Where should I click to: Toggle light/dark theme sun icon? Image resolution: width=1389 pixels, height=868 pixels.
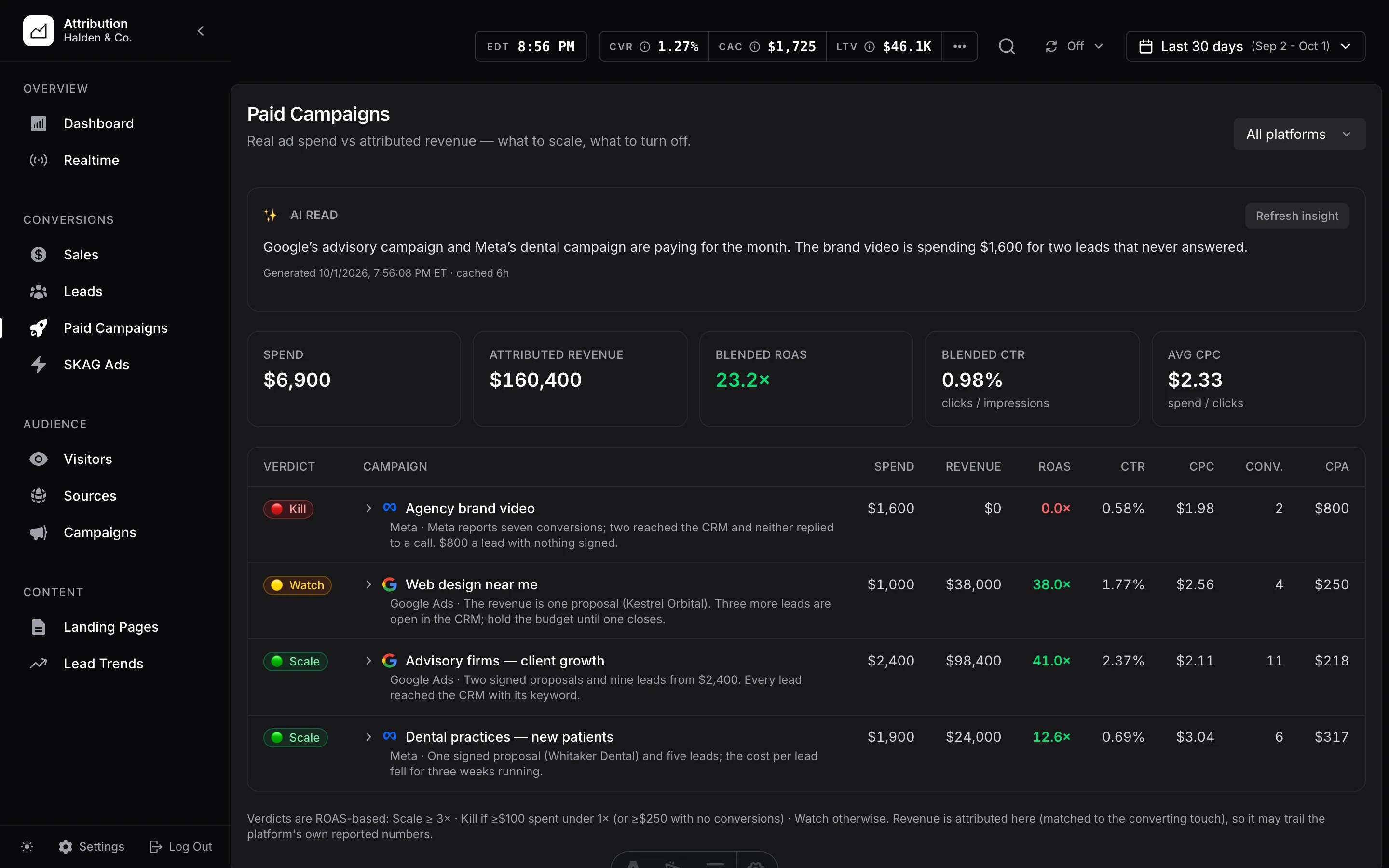coord(27,846)
